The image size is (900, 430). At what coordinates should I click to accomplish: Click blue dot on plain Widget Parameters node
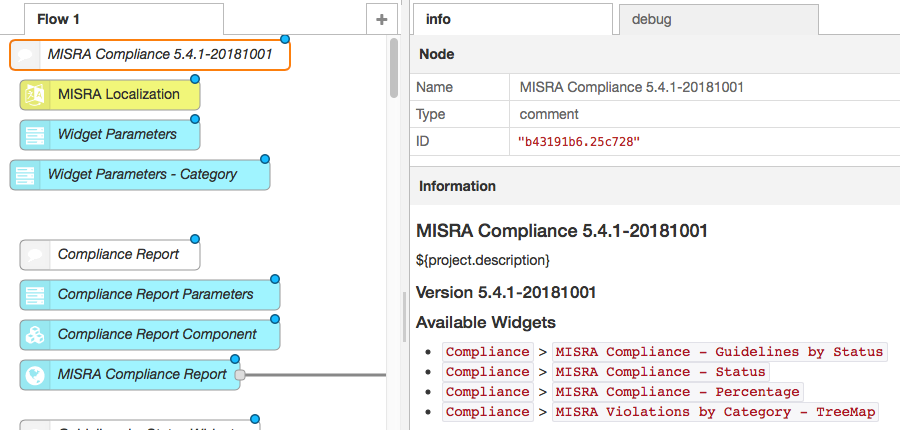pyautogui.click(x=195, y=119)
